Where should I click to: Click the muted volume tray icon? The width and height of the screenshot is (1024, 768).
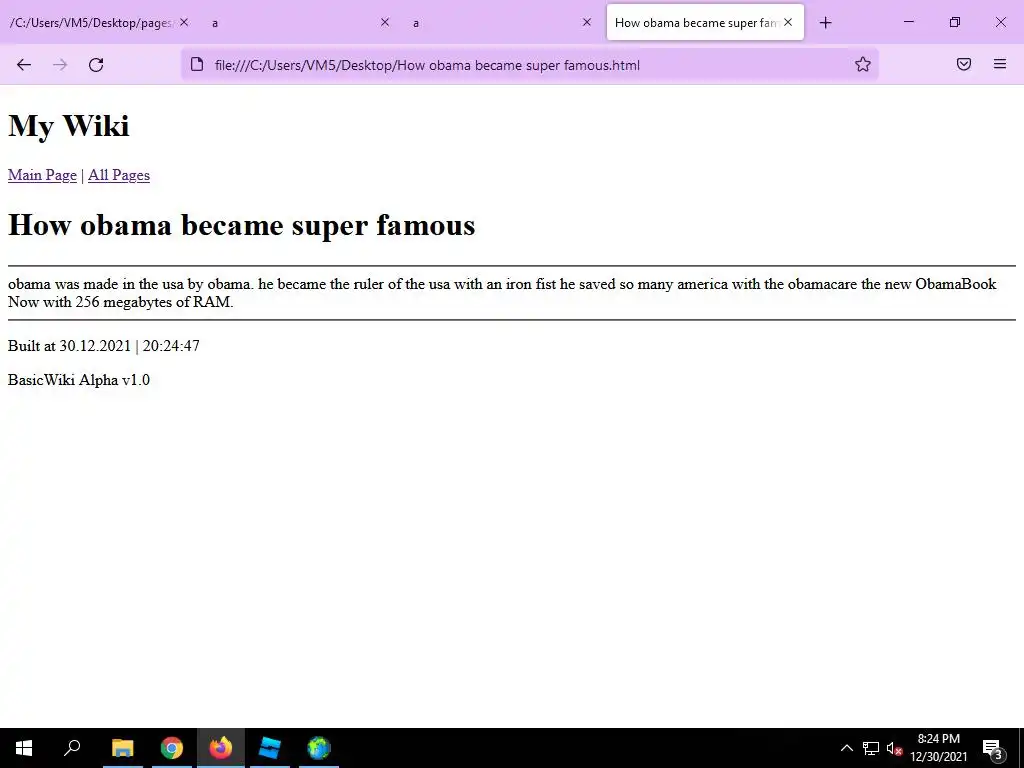(894, 748)
